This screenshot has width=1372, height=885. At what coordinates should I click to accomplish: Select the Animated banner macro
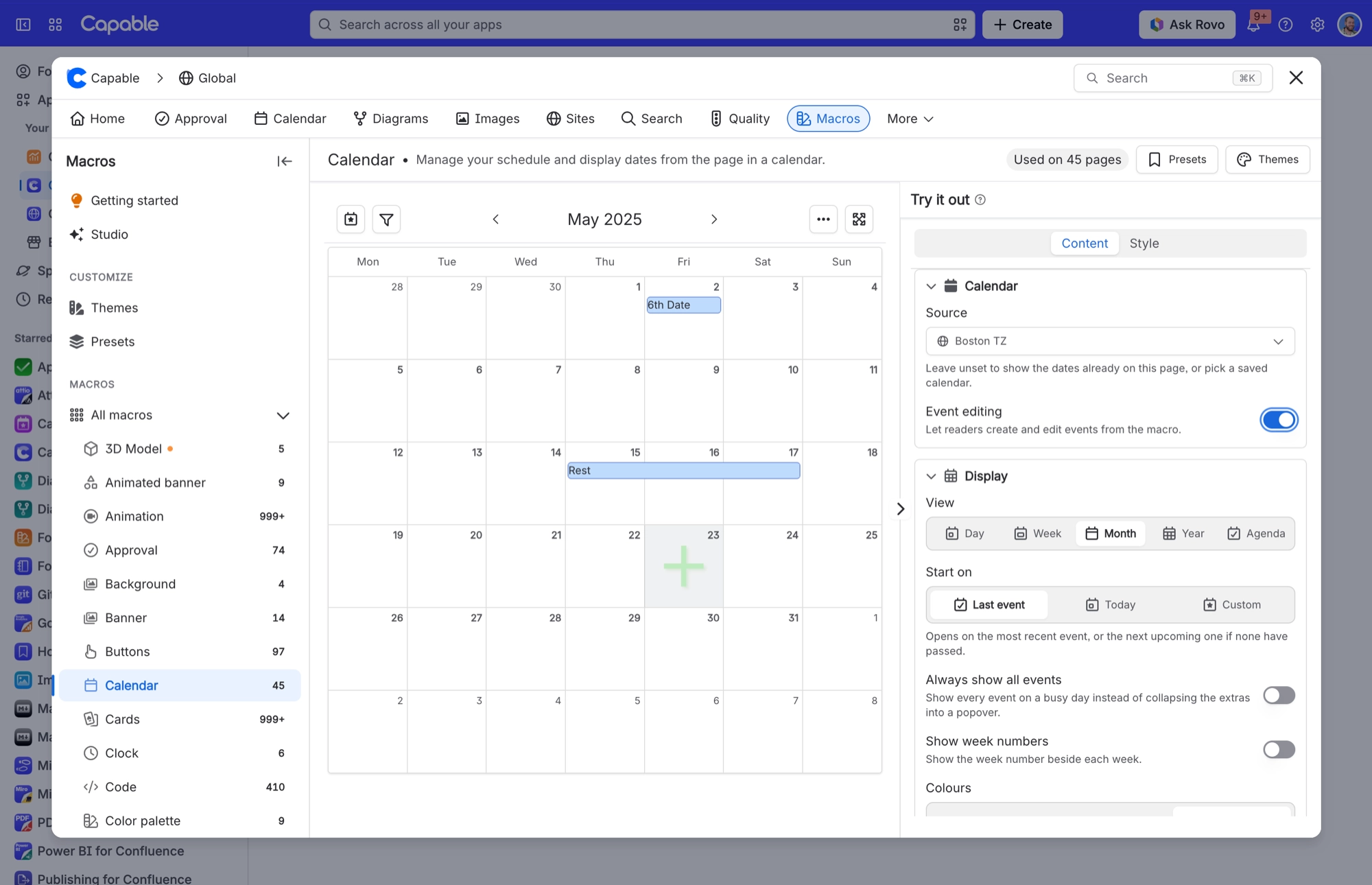coord(180,483)
